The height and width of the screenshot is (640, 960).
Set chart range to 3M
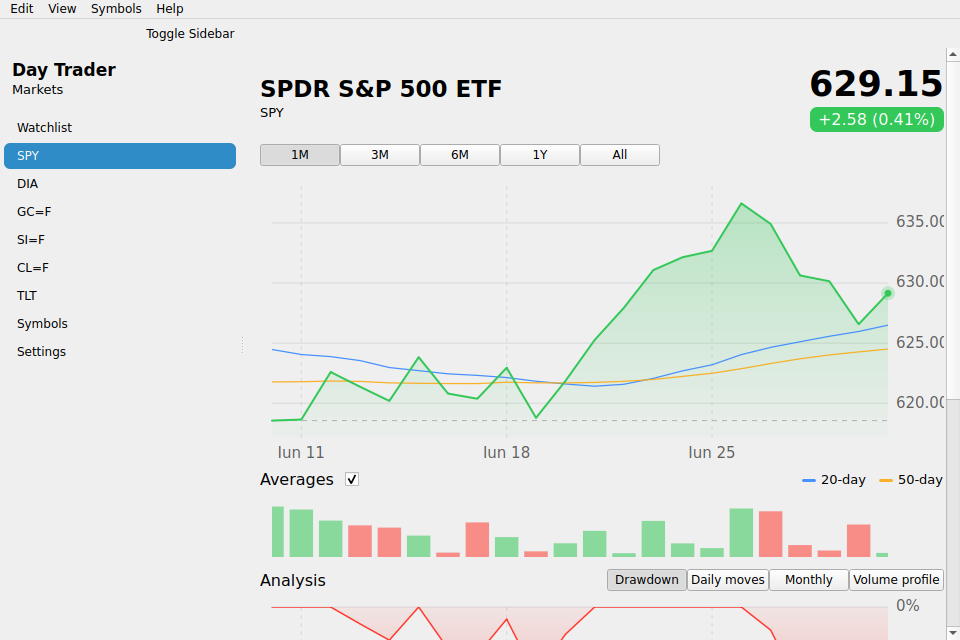tap(380, 155)
